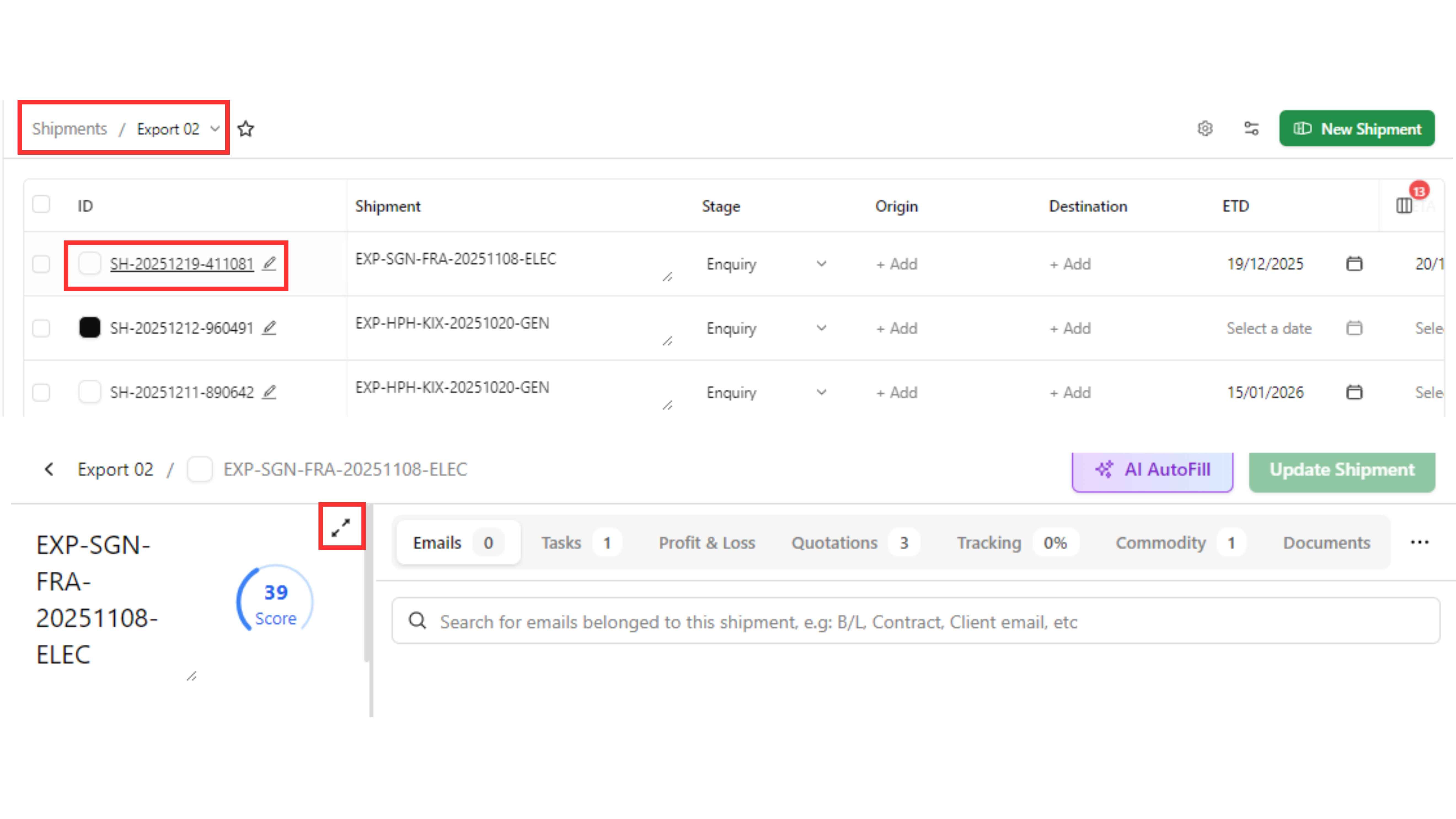This screenshot has height=819, width=1456.
Task: Open ETD calendar icon for 19/12/2025
Action: coord(1354,264)
